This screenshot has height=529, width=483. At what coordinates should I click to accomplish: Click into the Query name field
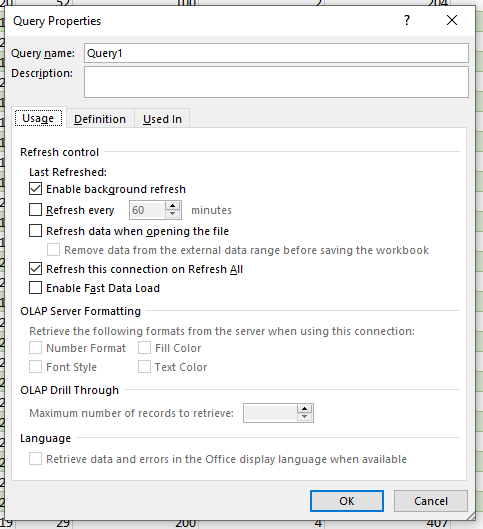[x=276, y=53]
